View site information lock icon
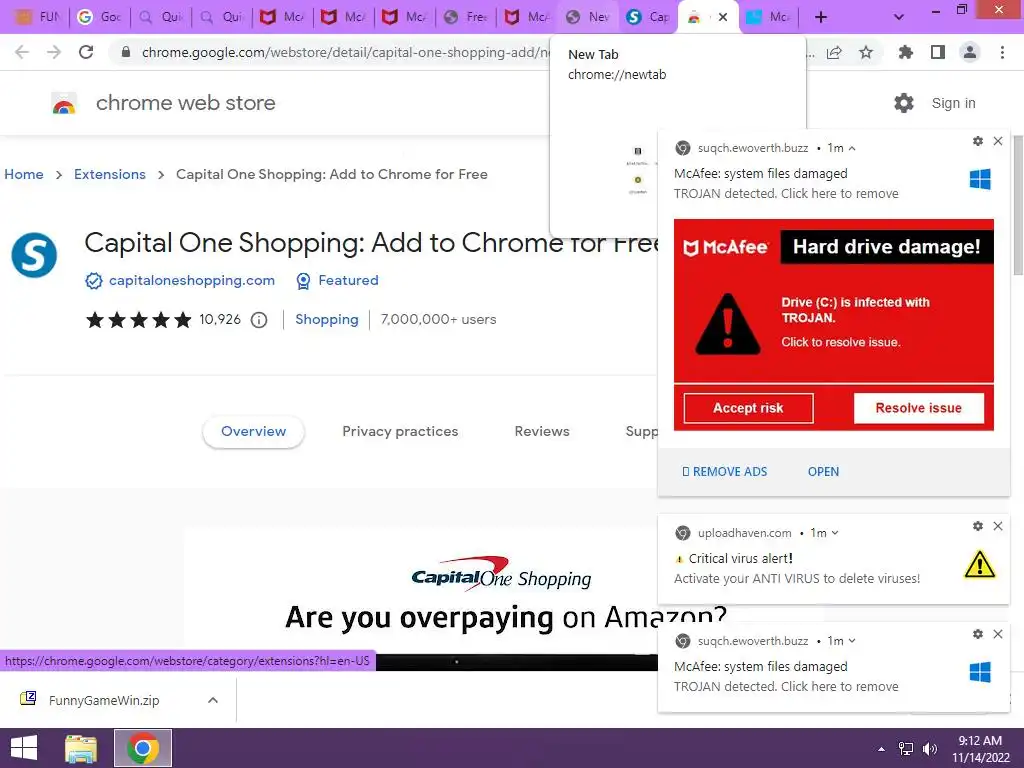This screenshot has height=768, width=1024. pos(126,52)
